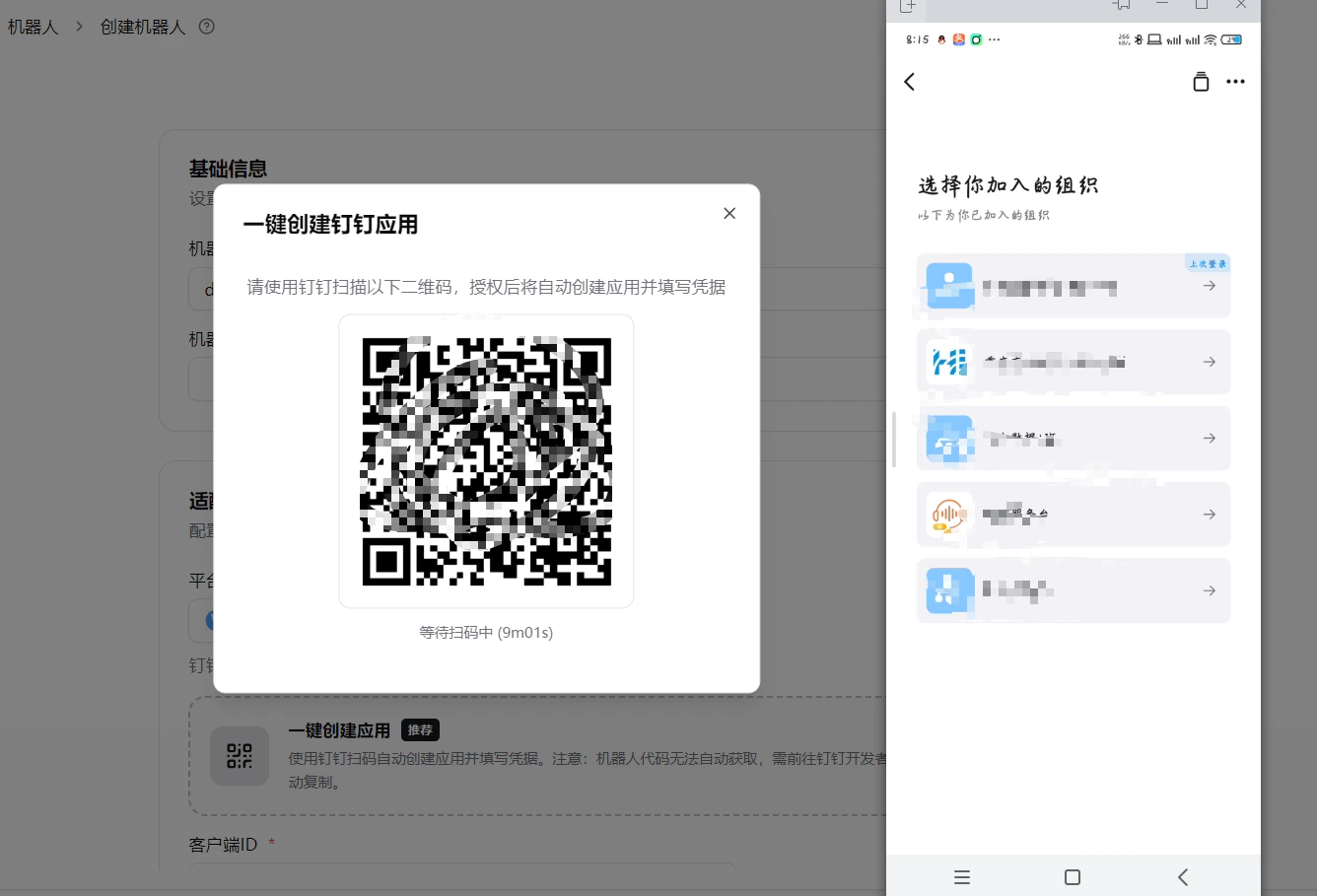Screen dimensions: 1317x896
Task: Tap the QQ penguin notification icon in status bar
Action: click(x=942, y=39)
